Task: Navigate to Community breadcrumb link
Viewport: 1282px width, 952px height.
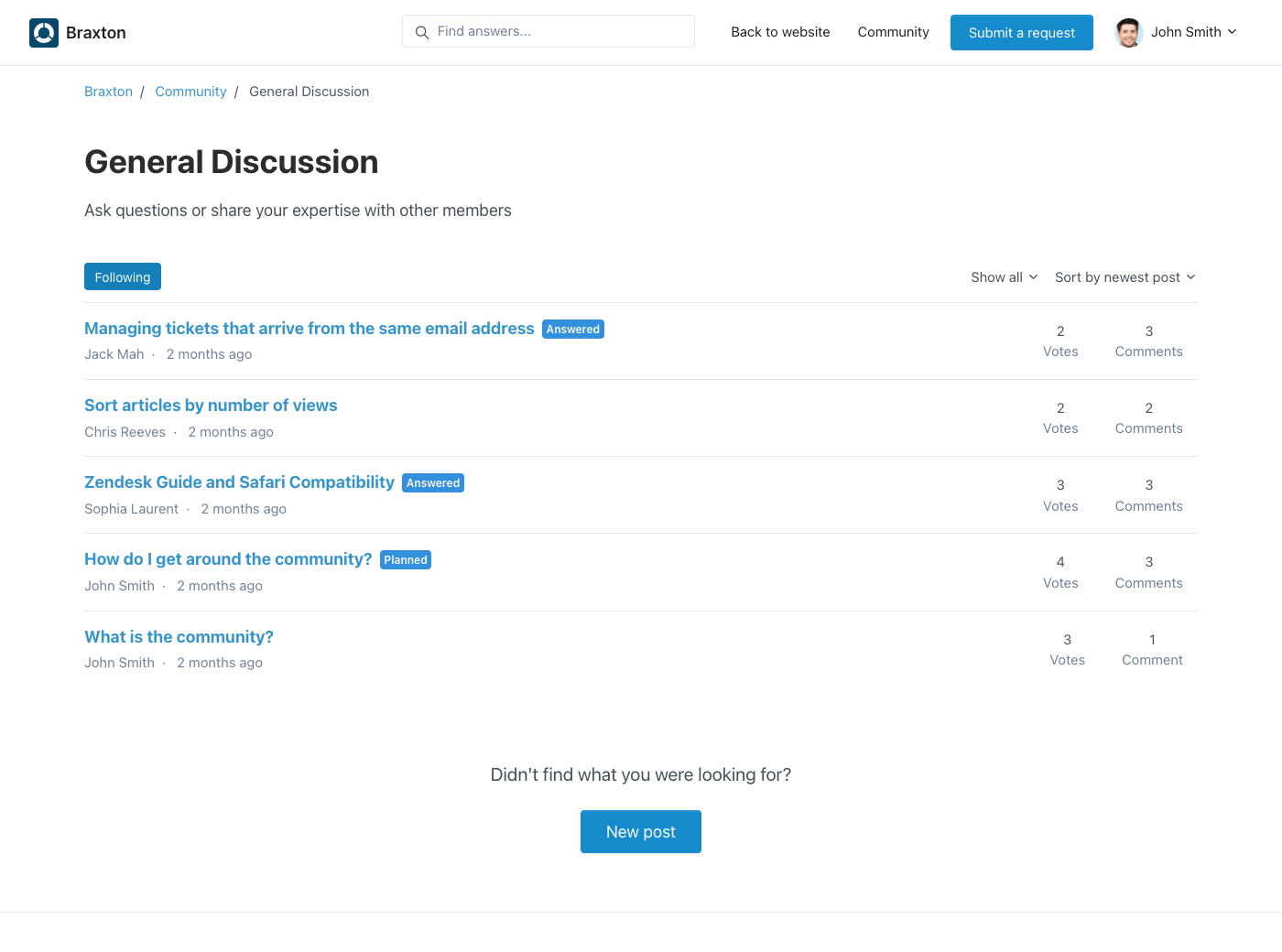Action: pyautogui.click(x=190, y=92)
